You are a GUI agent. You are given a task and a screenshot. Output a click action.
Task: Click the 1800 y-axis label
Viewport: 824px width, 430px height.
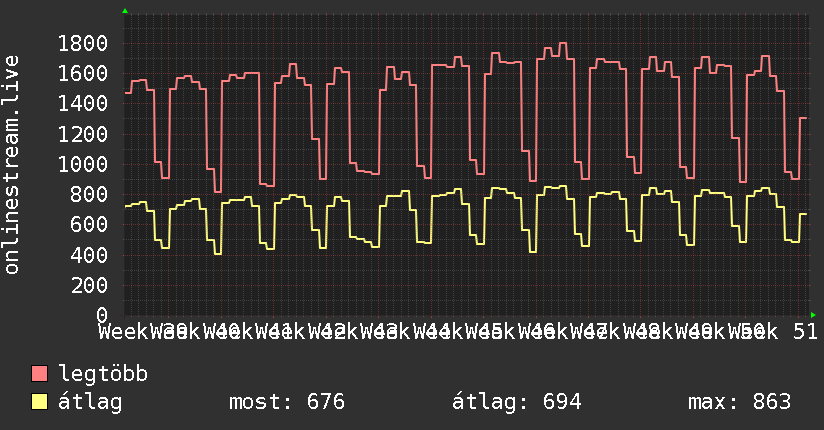(x=83, y=43)
